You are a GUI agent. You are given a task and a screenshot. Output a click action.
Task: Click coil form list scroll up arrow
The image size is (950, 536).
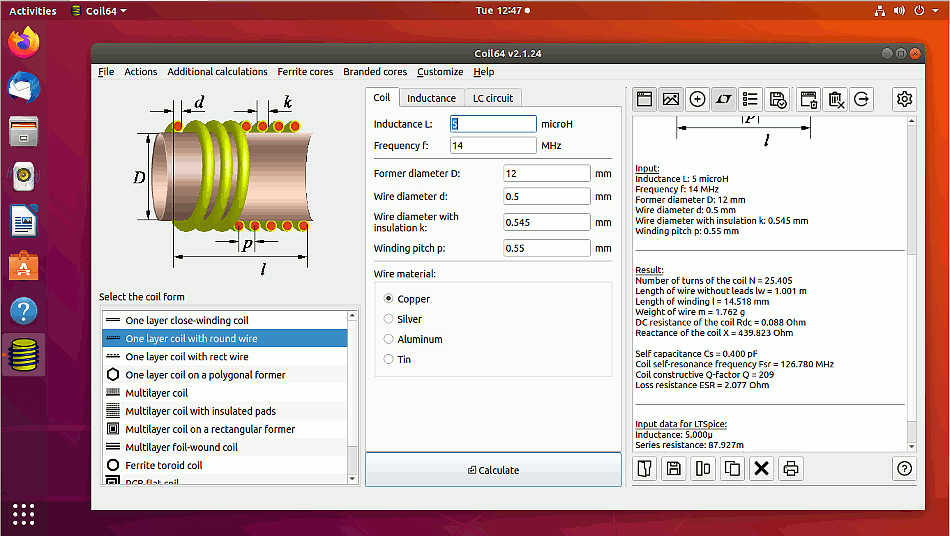pos(353,316)
